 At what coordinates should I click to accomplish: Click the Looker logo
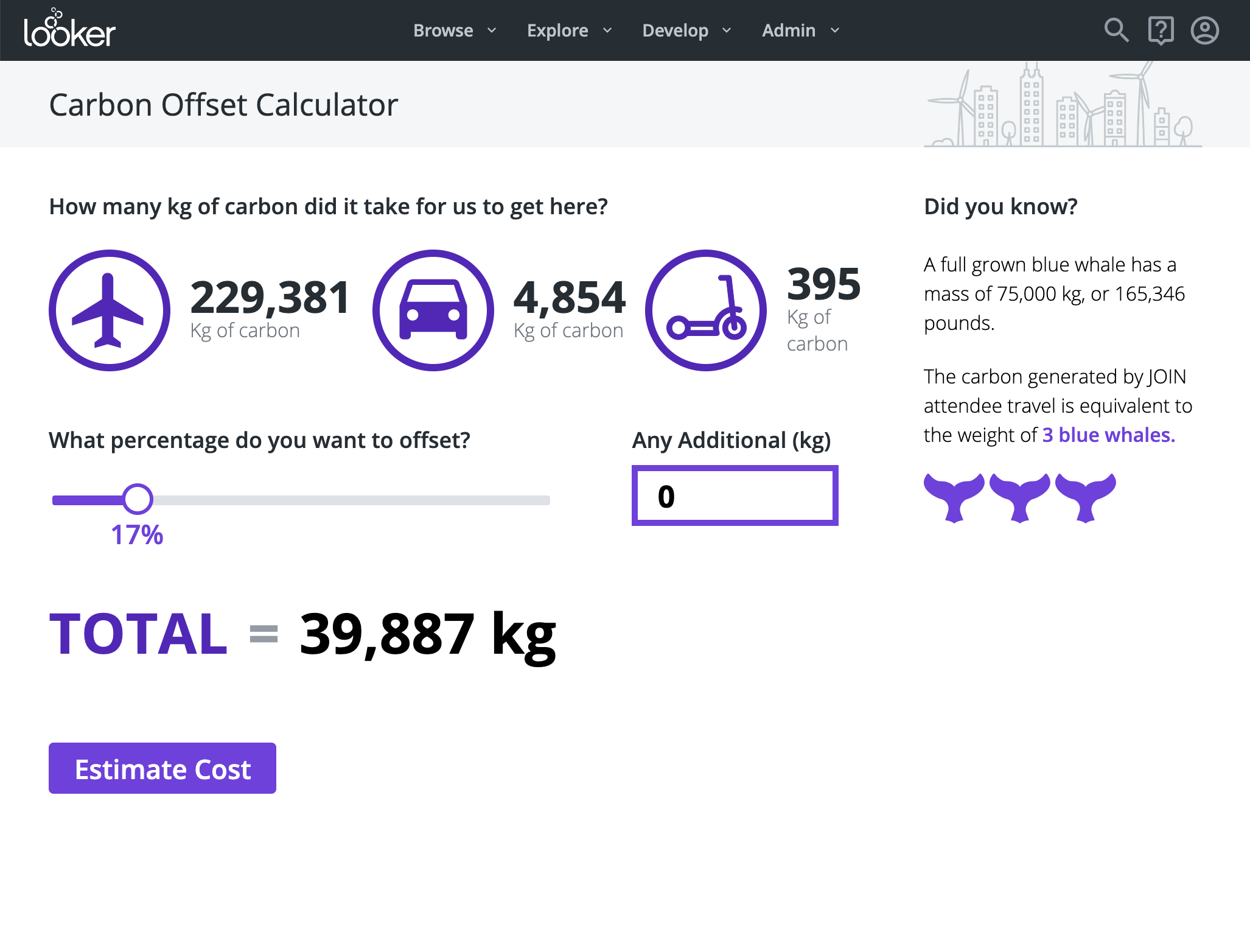69,29
